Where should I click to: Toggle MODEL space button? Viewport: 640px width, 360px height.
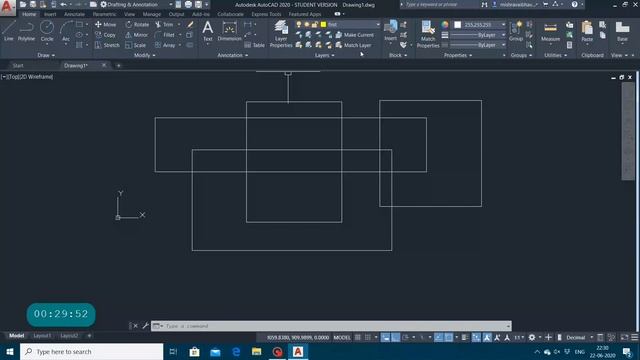coord(342,337)
